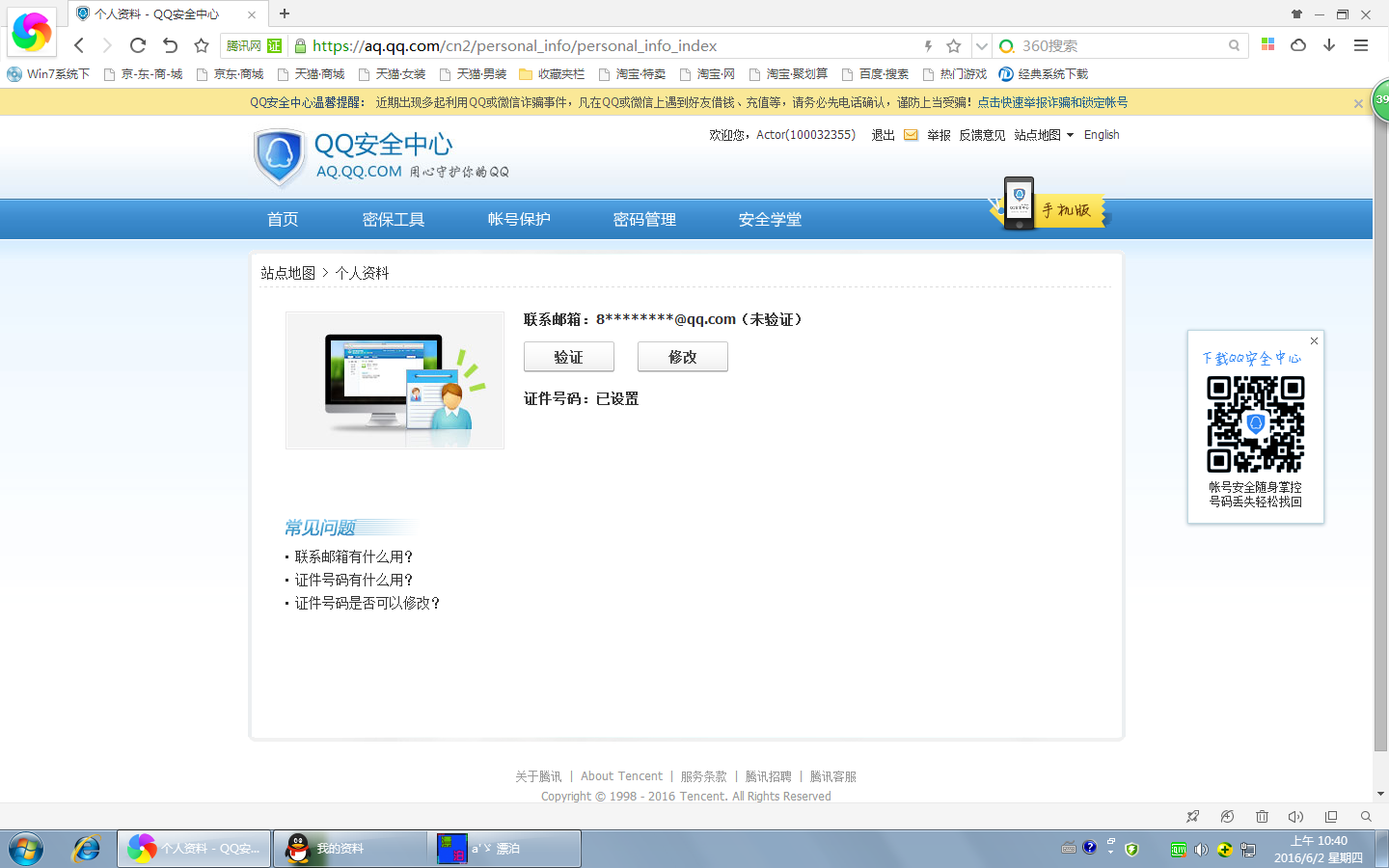
Task: Switch to 我的资料 QQ window in taskbar
Action: (349, 849)
